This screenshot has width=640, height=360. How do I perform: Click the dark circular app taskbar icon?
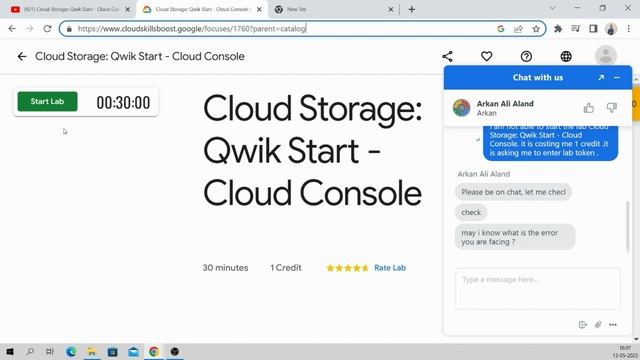175,351
